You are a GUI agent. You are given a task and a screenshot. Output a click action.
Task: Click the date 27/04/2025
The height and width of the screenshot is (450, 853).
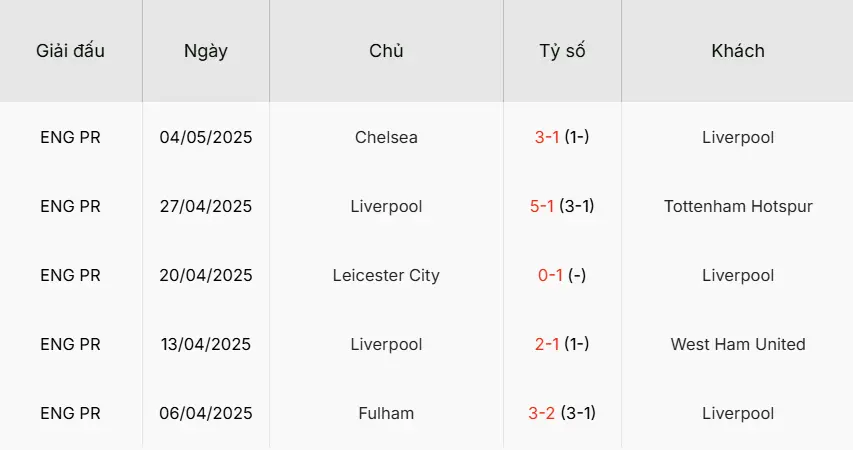tap(206, 206)
